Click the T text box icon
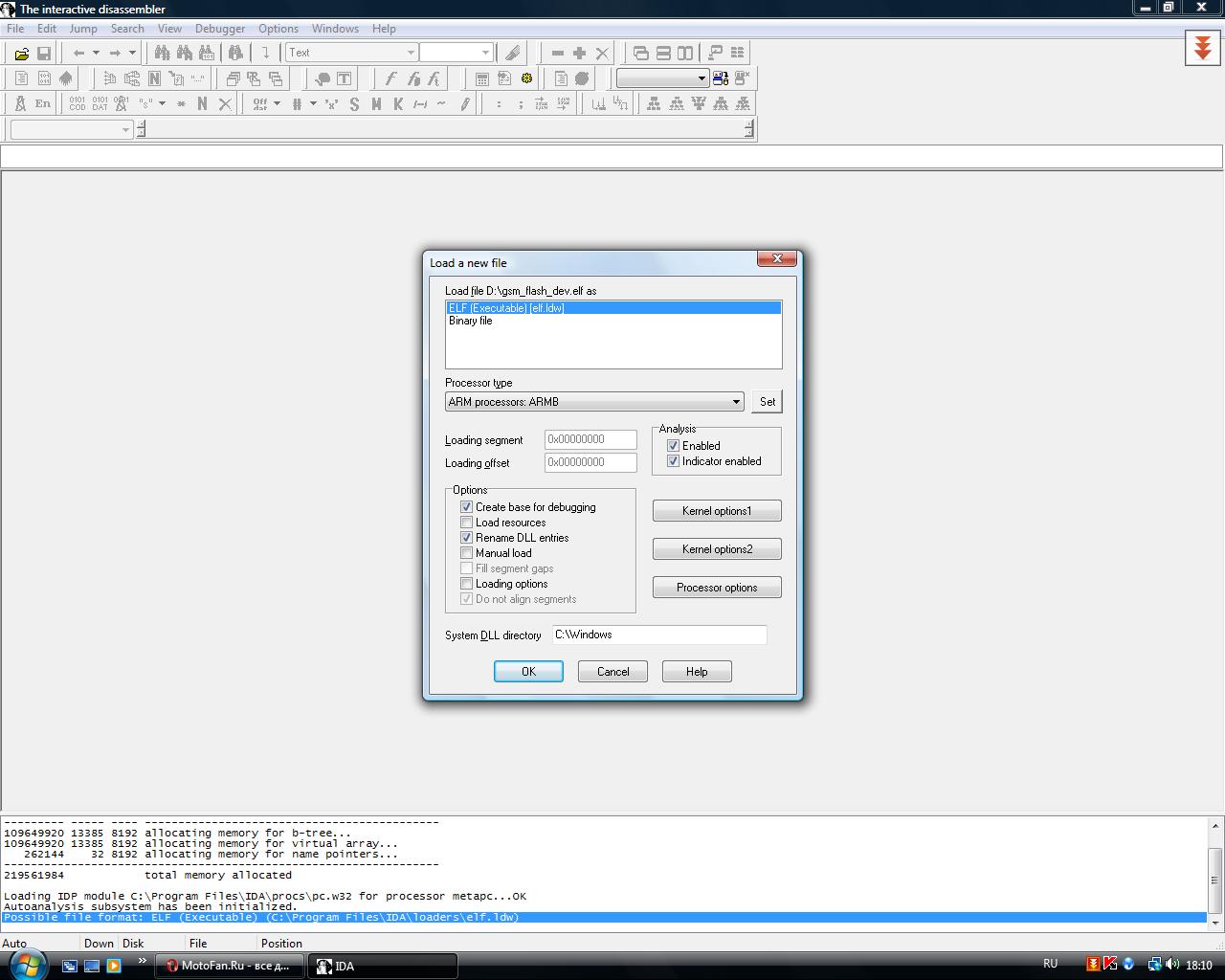This screenshot has width=1225, height=980. (344, 78)
